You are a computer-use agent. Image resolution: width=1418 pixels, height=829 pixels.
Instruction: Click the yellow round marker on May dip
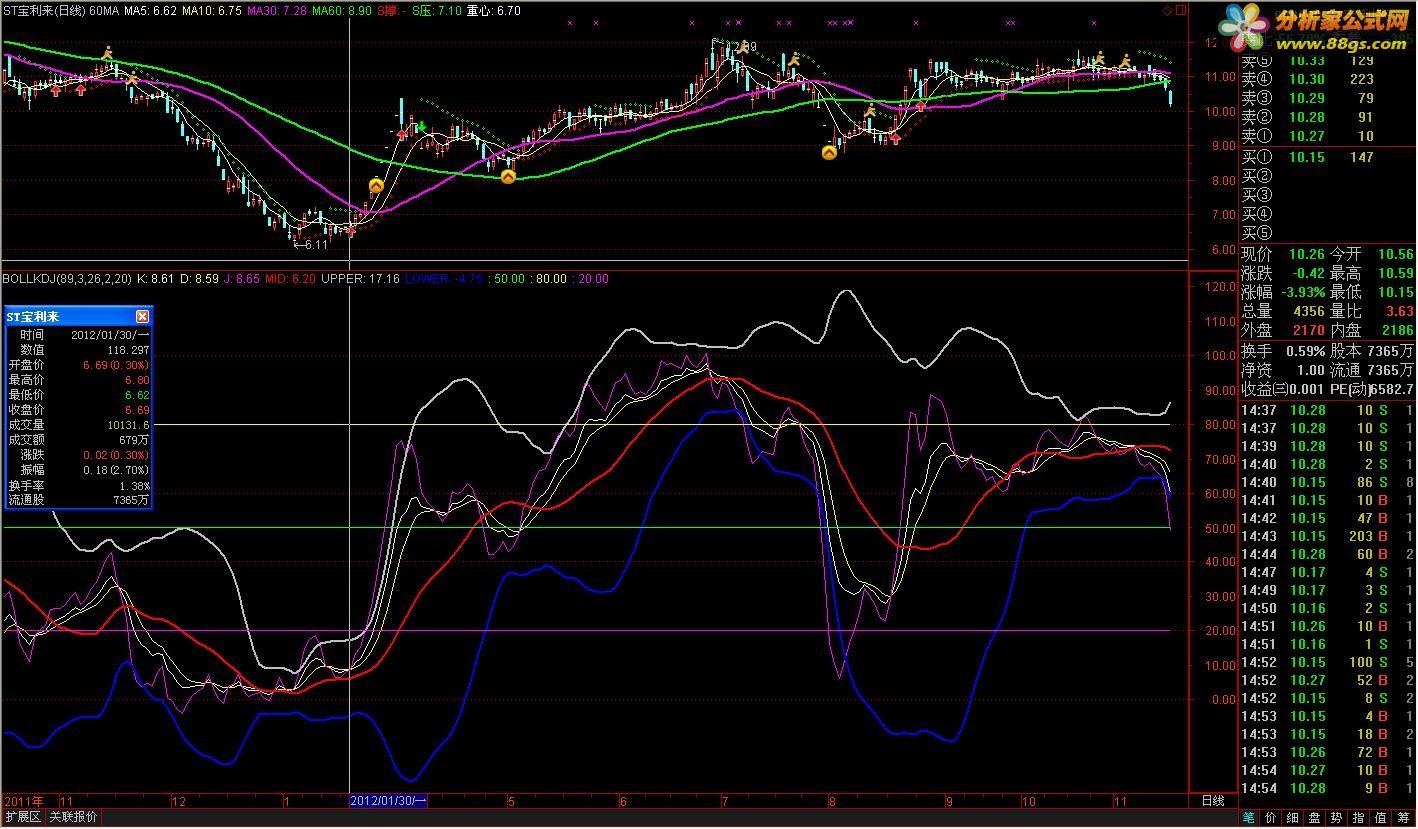[x=508, y=176]
